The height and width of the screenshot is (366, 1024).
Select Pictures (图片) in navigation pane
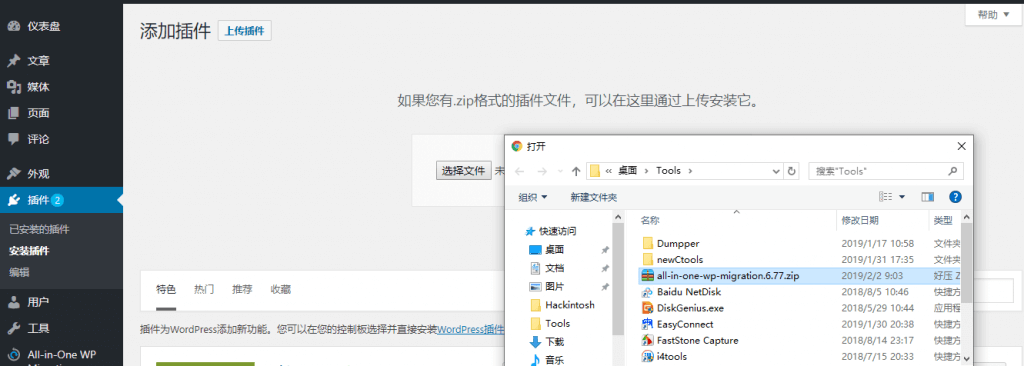click(x=555, y=286)
